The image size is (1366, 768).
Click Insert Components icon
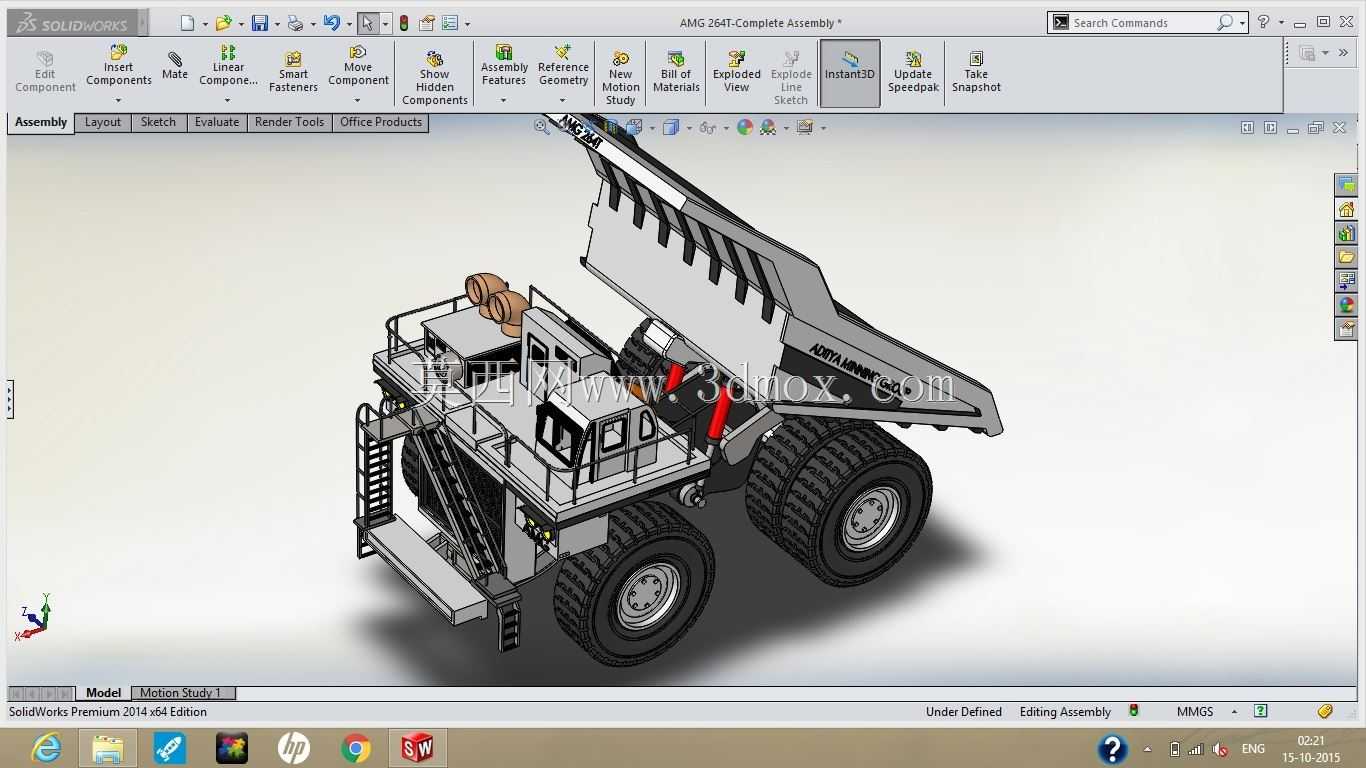[x=119, y=52]
